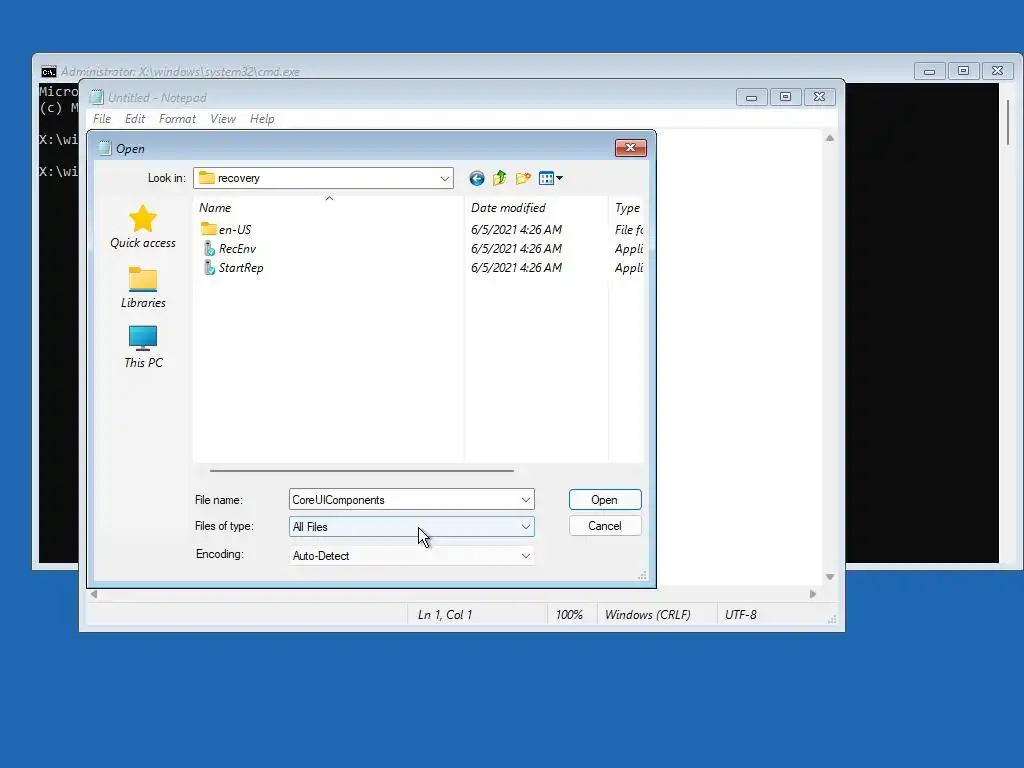Close the Open dialog with red X
The width and height of the screenshot is (1024, 768).
coord(630,148)
